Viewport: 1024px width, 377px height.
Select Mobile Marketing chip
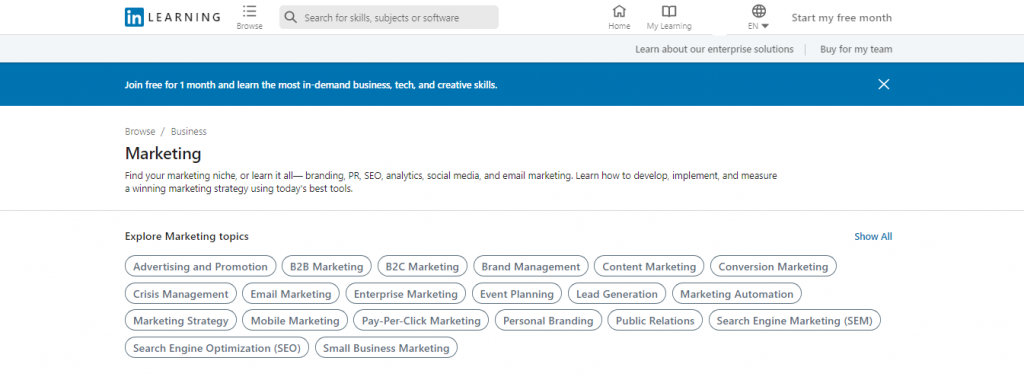[x=295, y=321]
